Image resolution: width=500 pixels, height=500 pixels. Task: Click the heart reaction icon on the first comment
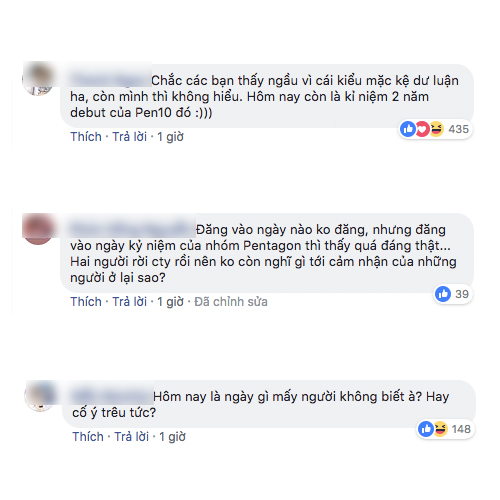tap(422, 129)
